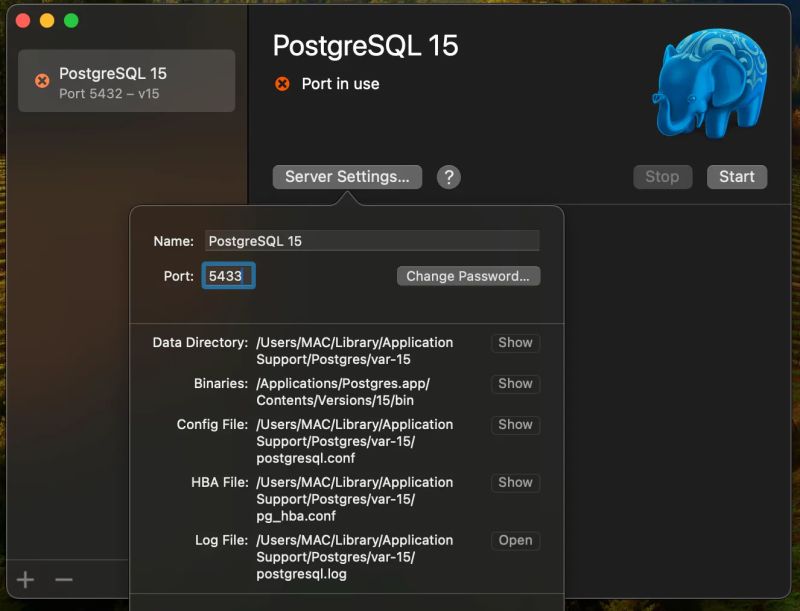Add a new server with the plus icon
This screenshot has height=611, width=800.
[x=25, y=580]
